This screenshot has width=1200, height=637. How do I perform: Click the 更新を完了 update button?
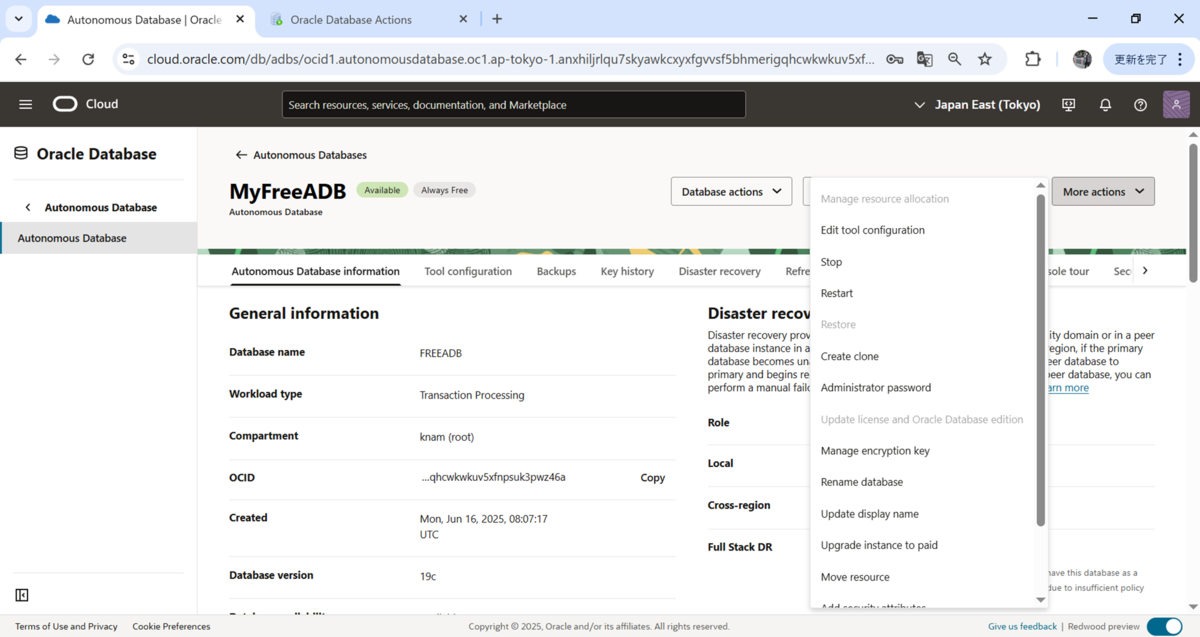pos(1150,59)
